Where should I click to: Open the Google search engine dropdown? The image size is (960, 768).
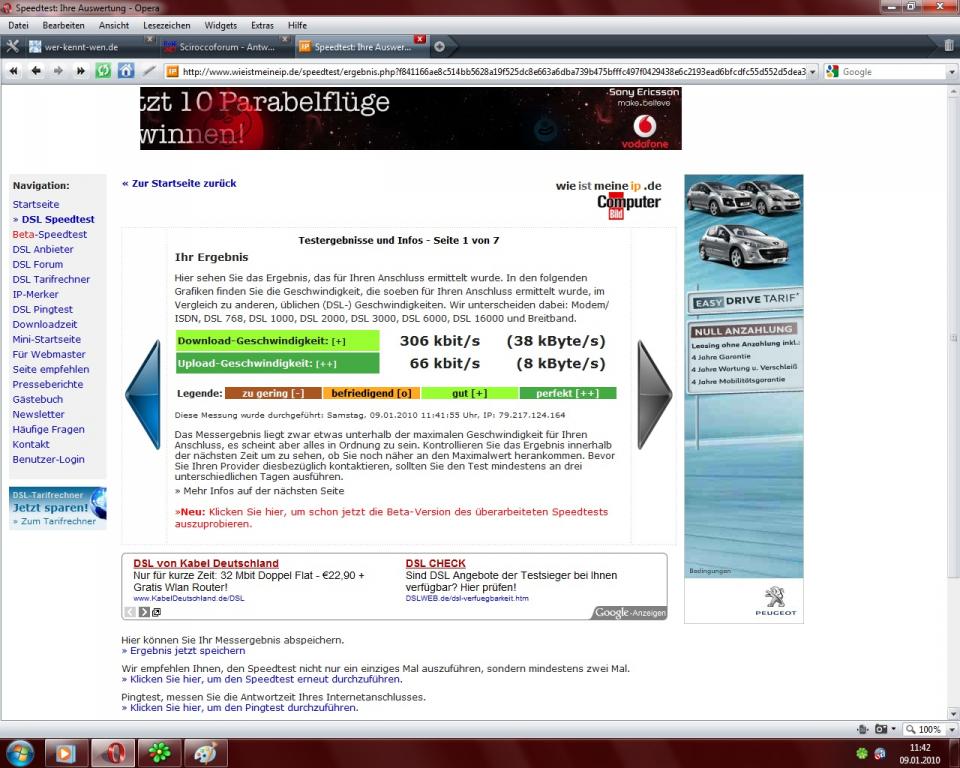[832, 72]
